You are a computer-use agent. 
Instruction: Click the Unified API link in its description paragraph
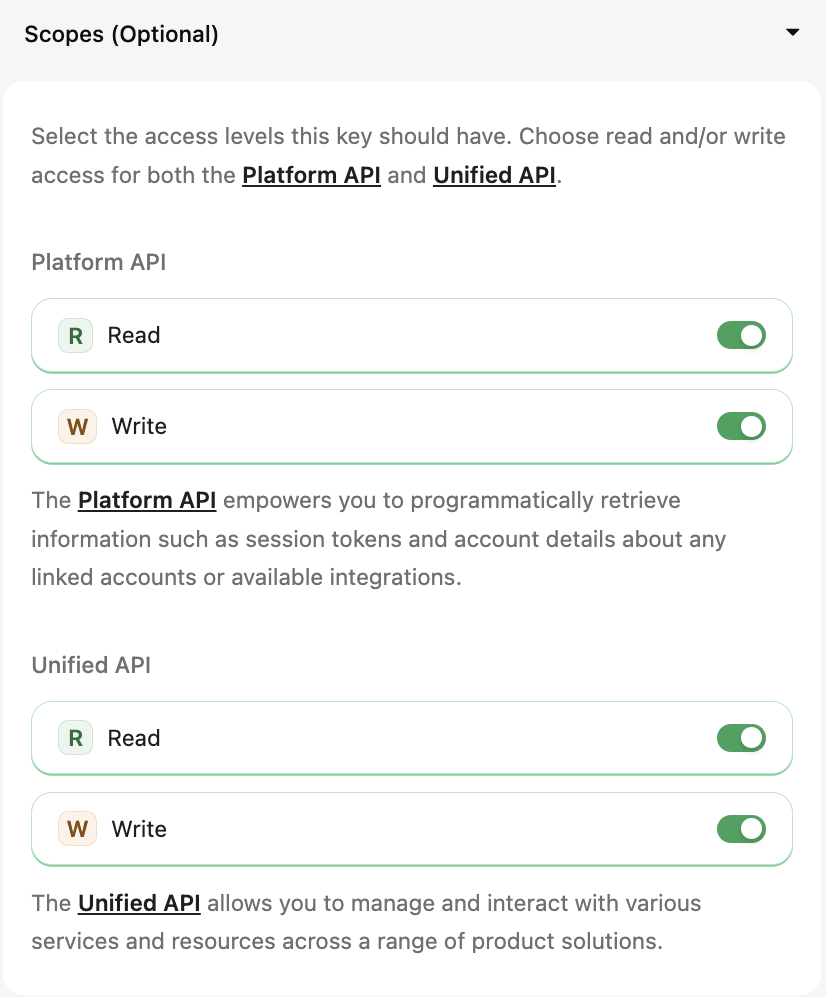click(139, 903)
